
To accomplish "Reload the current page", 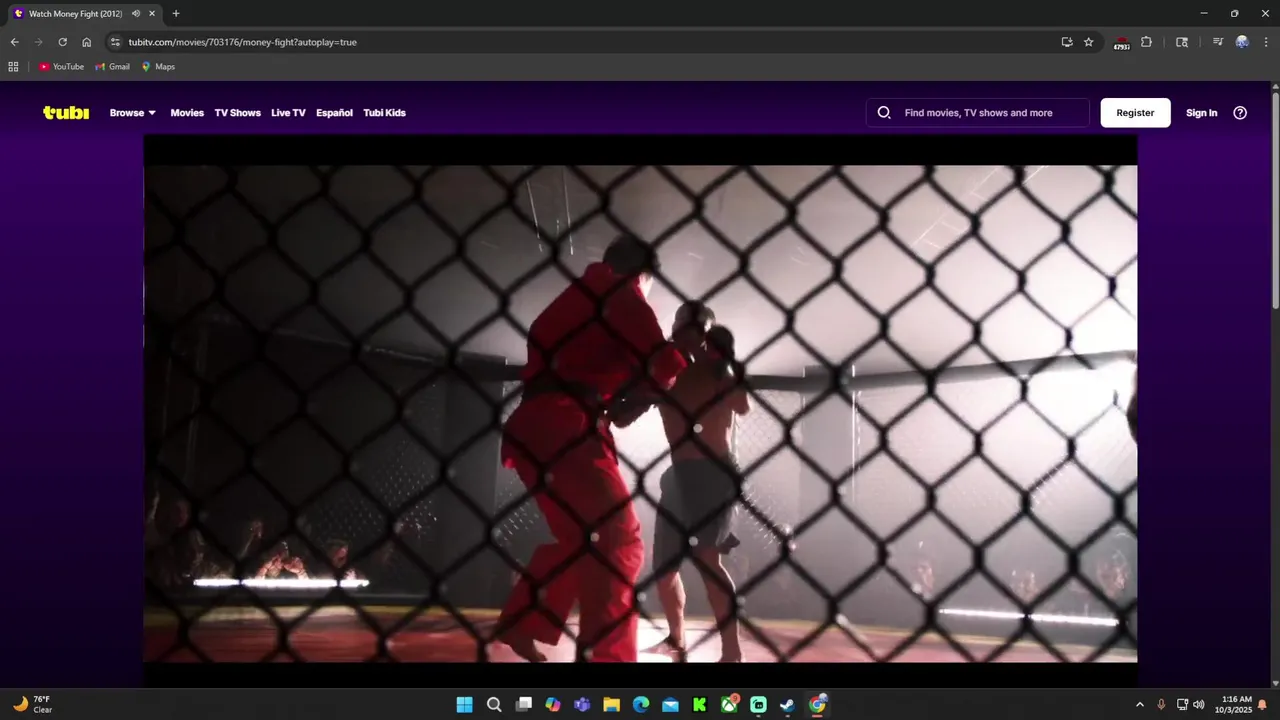I will click(62, 42).
